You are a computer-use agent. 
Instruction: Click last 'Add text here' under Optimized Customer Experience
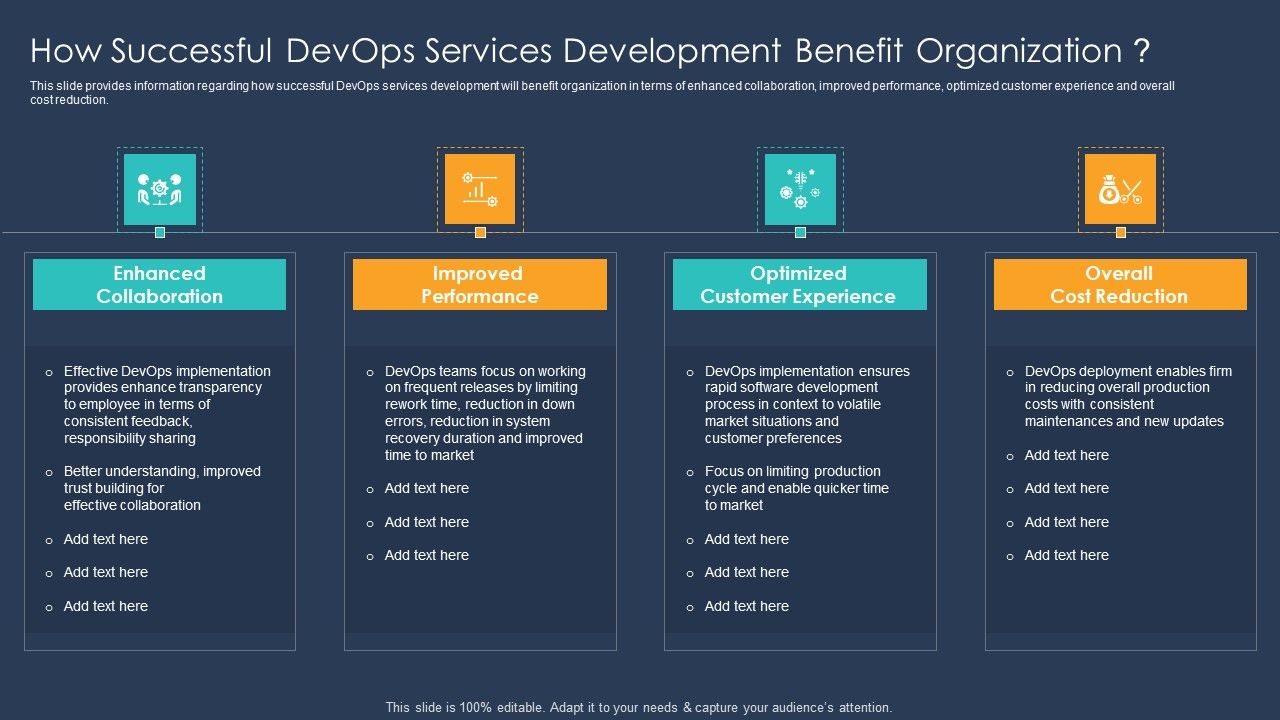coord(747,606)
